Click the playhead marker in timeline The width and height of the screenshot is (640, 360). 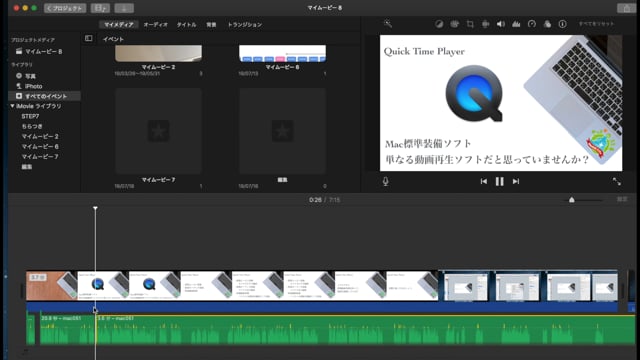coord(95,208)
